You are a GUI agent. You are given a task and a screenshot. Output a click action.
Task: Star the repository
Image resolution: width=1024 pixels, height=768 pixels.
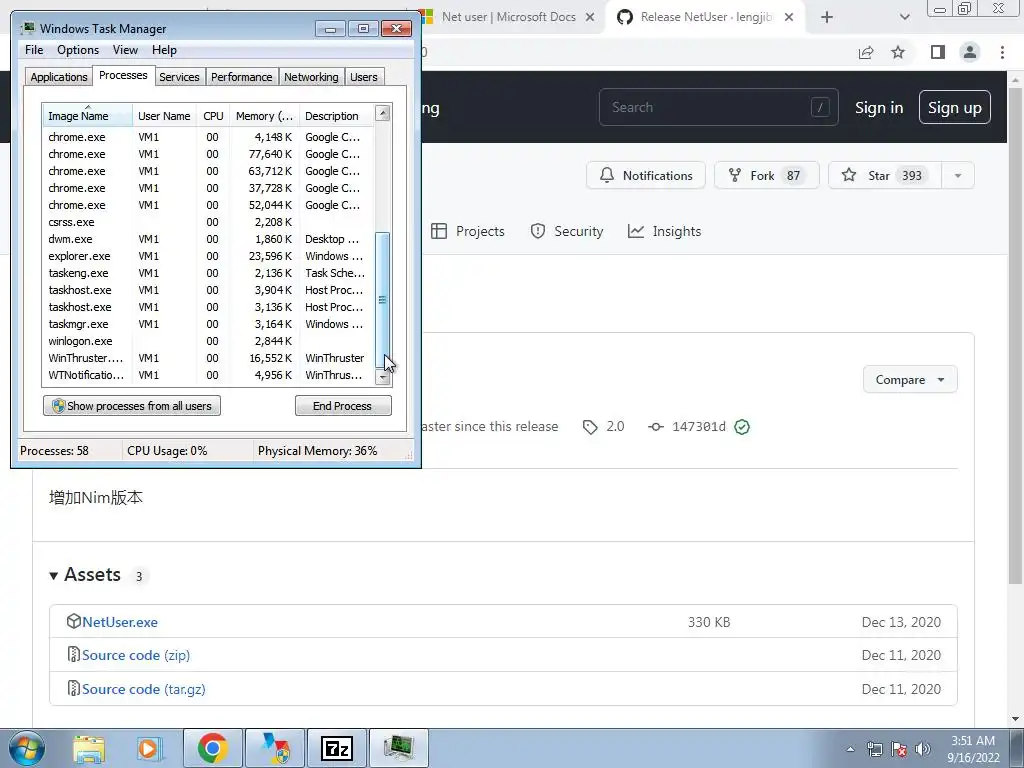884,176
